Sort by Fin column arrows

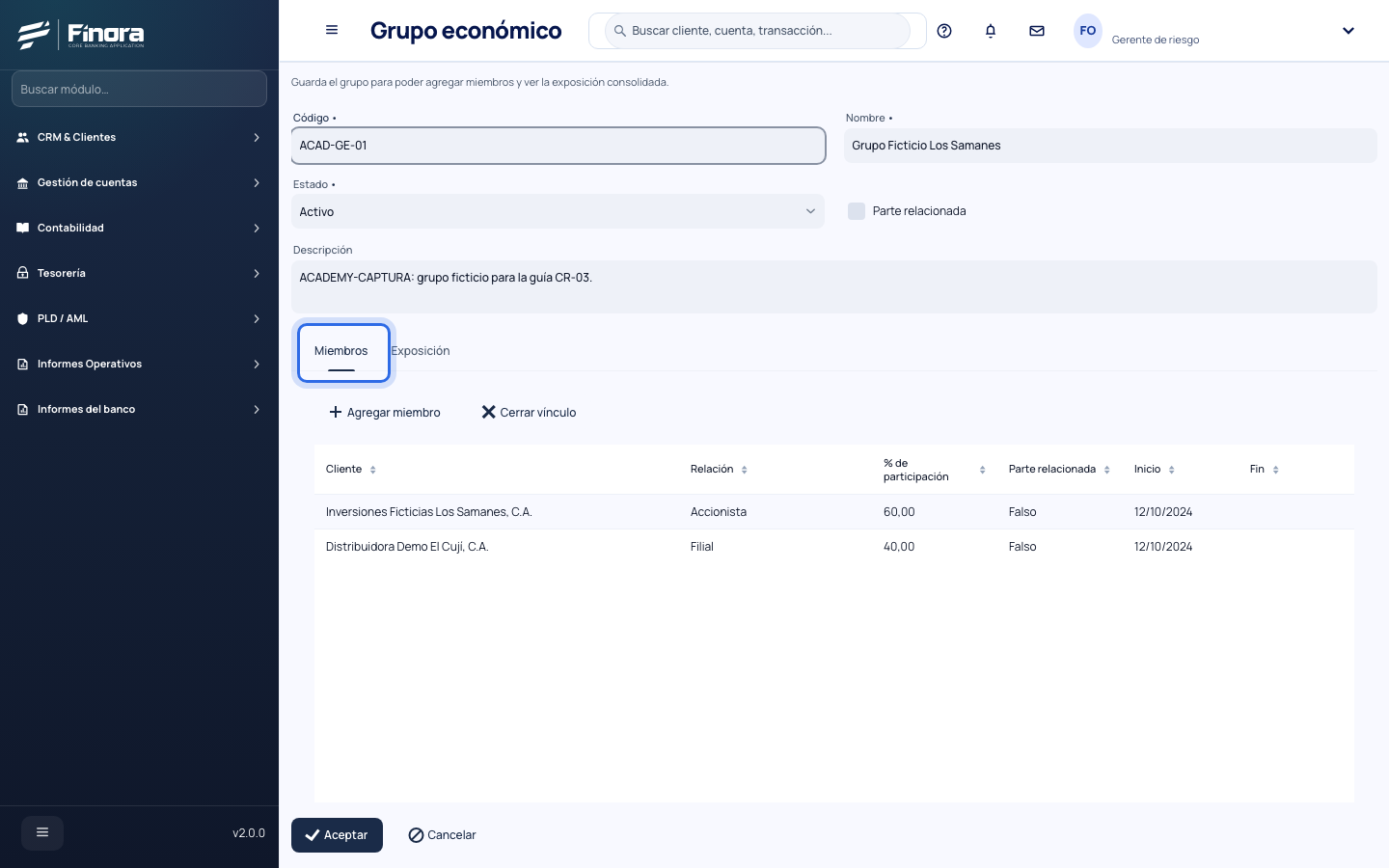pos(1276,470)
